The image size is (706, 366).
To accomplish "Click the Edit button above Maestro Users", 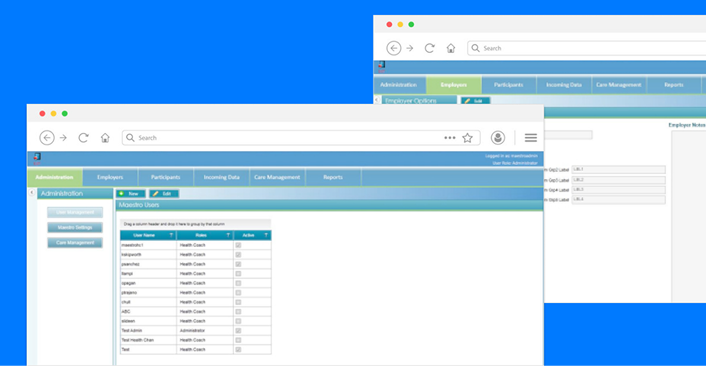I will pyautogui.click(x=164, y=194).
